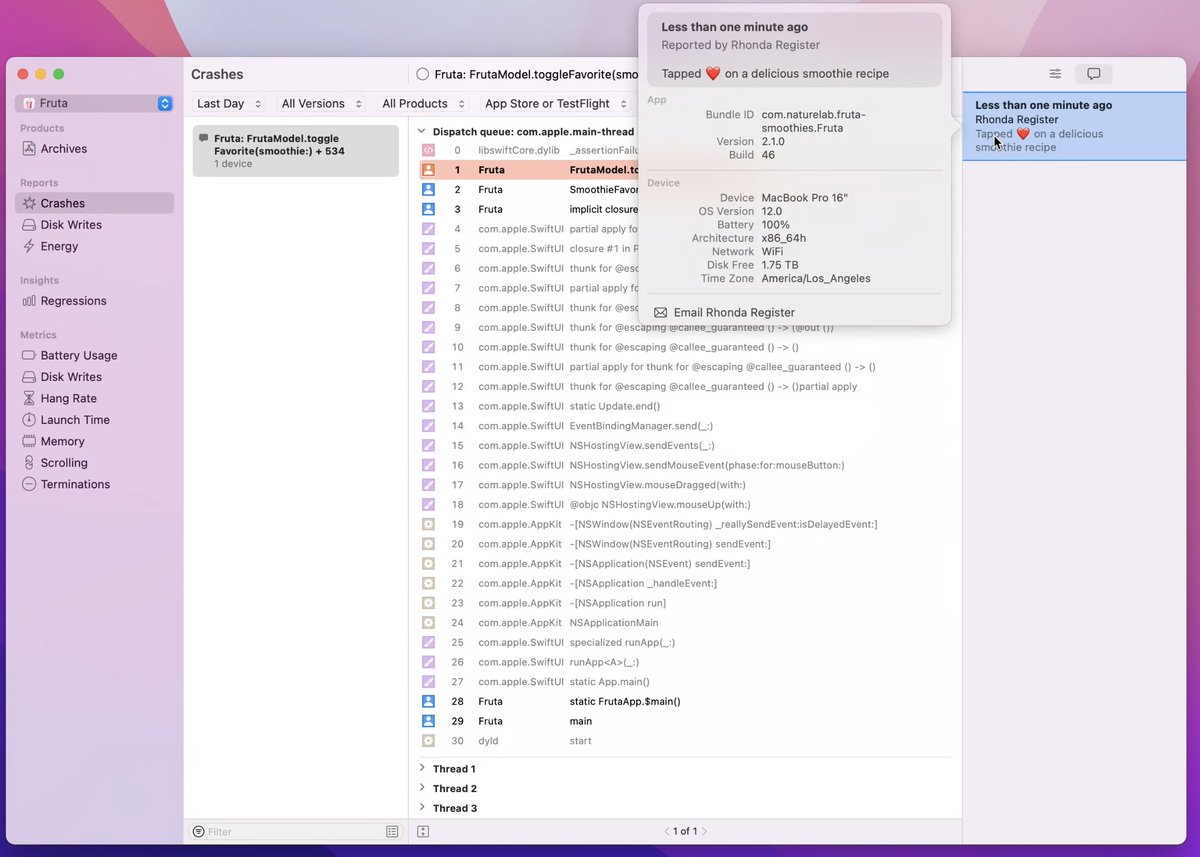Click the list options icon in filter field
The image size is (1200, 857).
tap(392, 832)
